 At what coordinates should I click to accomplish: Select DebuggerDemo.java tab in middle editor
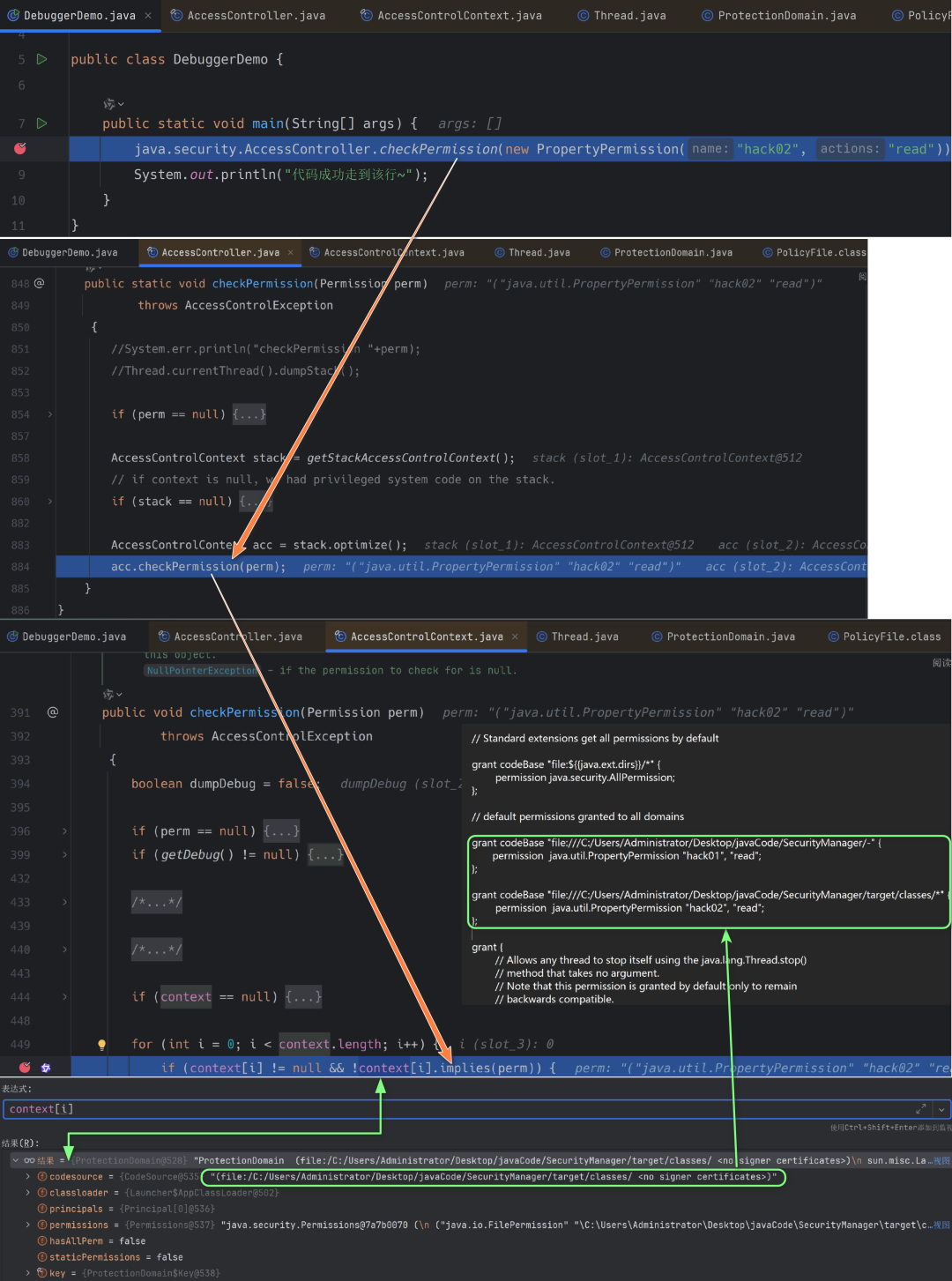click(x=62, y=252)
